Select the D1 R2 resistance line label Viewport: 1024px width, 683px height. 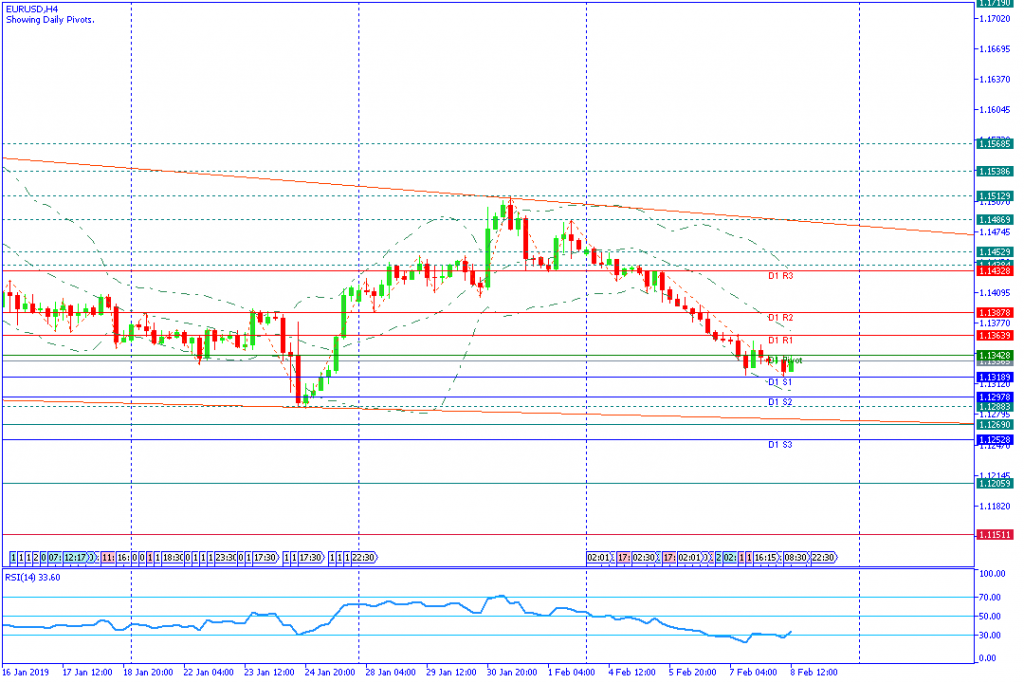click(x=780, y=317)
